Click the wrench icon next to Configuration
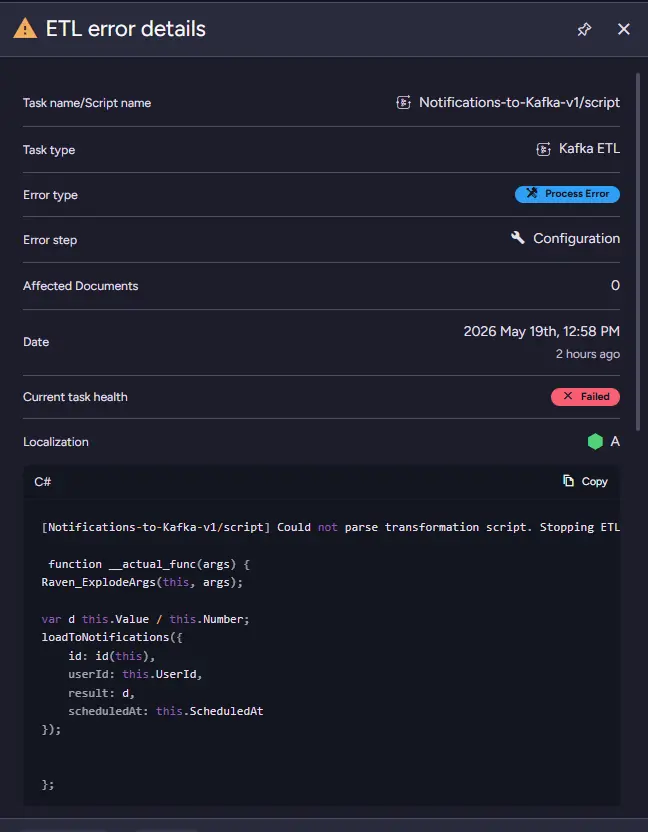This screenshot has height=832, width=648. pos(517,237)
